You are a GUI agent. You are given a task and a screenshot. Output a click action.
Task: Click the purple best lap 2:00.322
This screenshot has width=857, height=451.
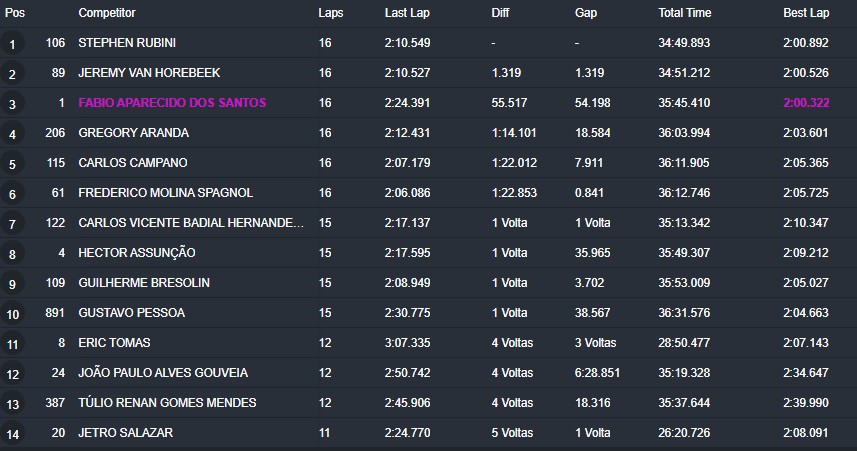click(806, 103)
